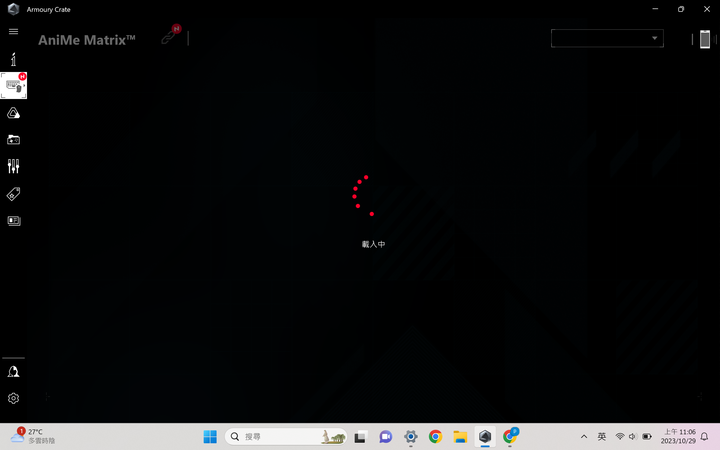Viewport: 720px width, 450px height.
Task: Minimize the Armoury Crate window
Action: click(x=655, y=9)
